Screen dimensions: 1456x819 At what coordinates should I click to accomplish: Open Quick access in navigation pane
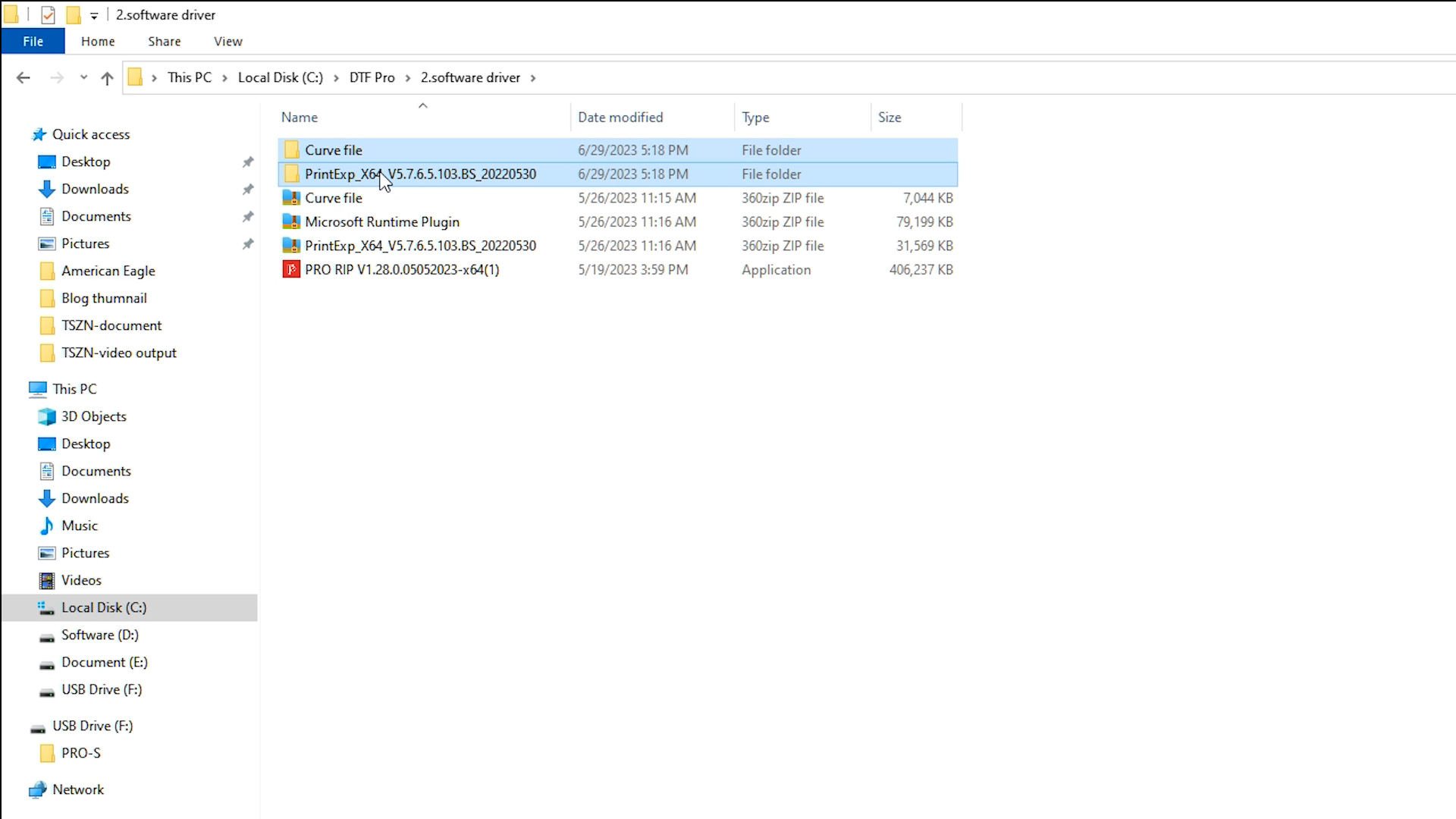[91, 134]
